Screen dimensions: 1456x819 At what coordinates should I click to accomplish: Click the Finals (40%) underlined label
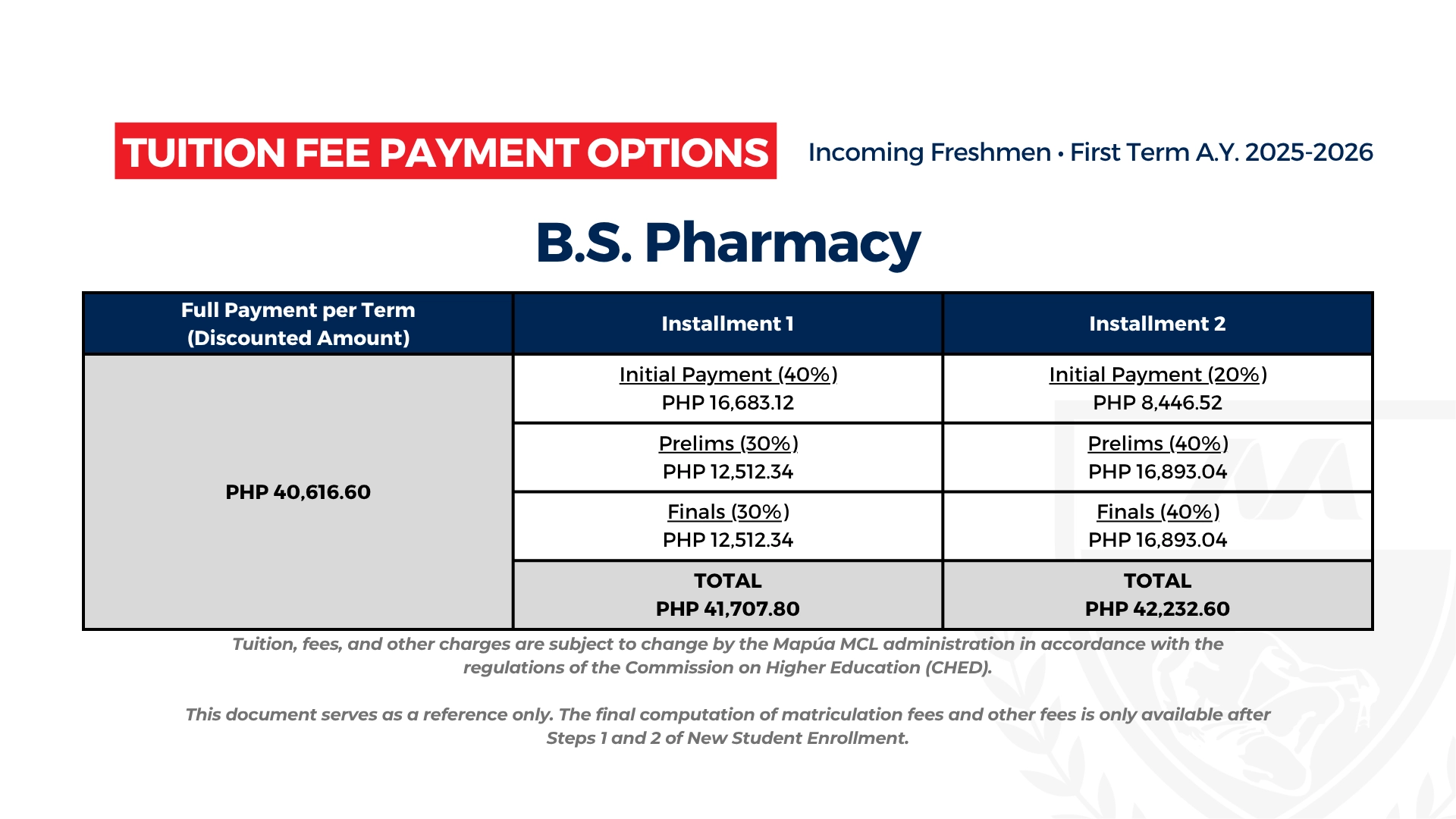click(x=1158, y=512)
